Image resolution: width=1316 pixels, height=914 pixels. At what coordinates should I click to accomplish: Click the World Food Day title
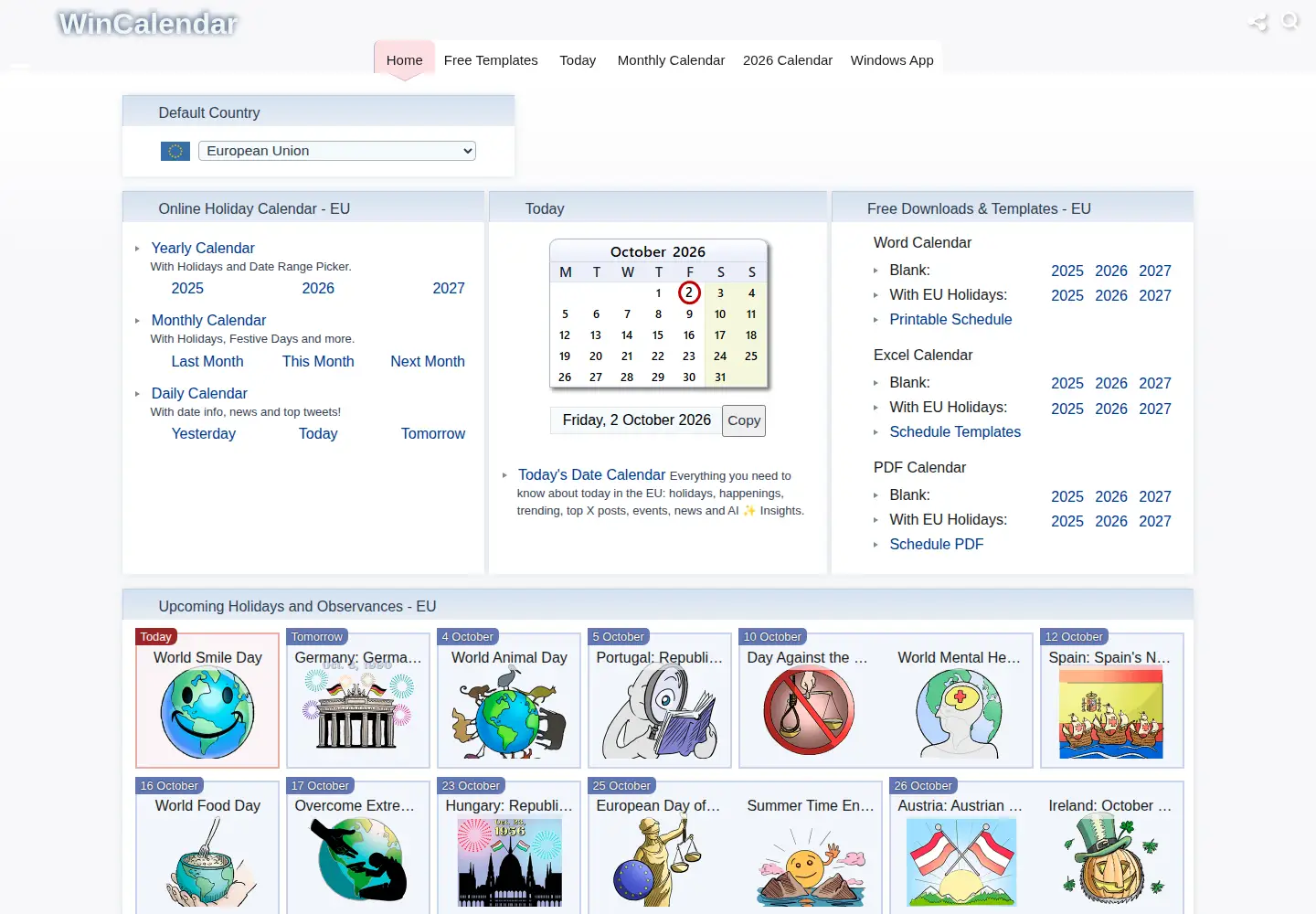pyautogui.click(x=207, y=805)
